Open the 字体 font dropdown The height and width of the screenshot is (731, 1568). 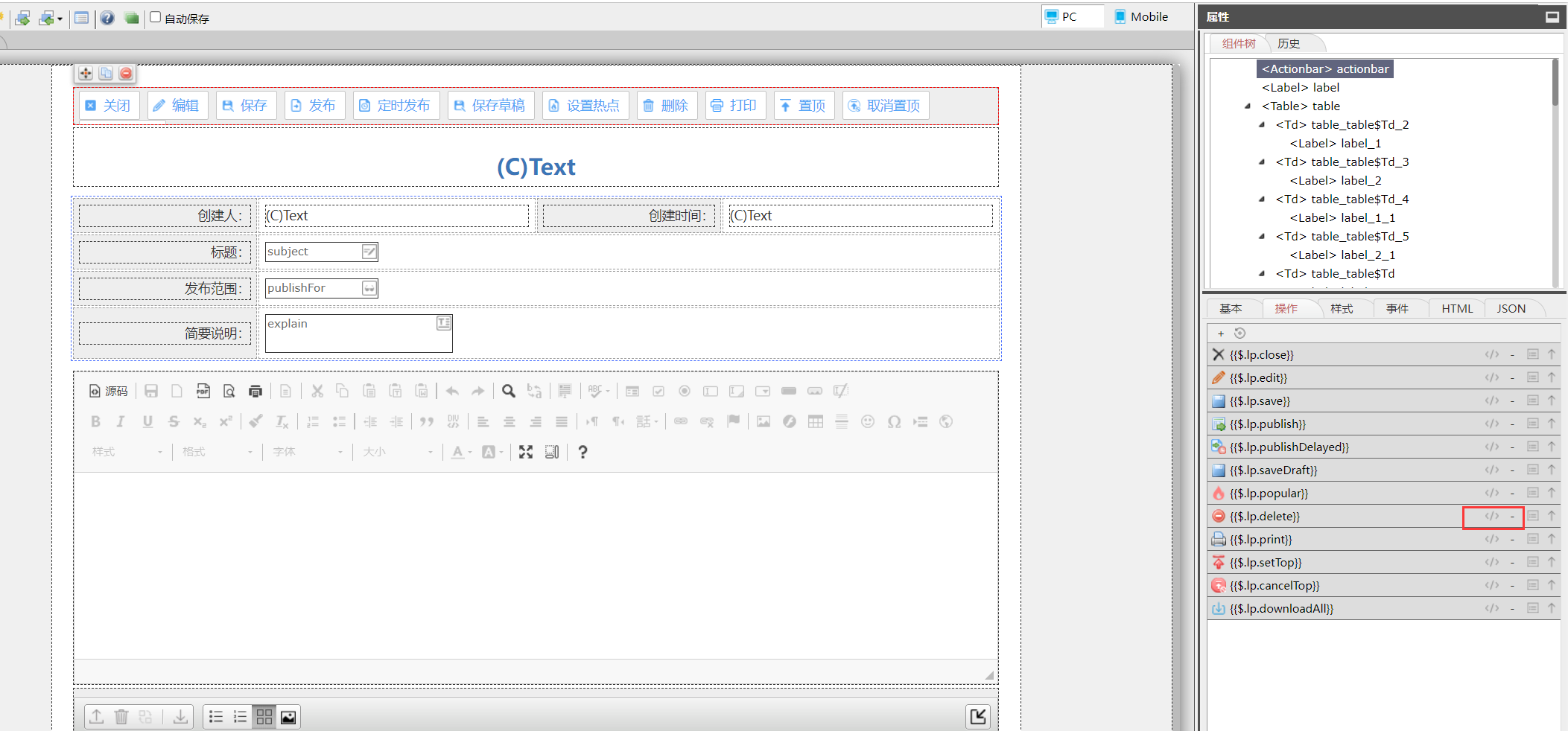click(x=308, y=452)
